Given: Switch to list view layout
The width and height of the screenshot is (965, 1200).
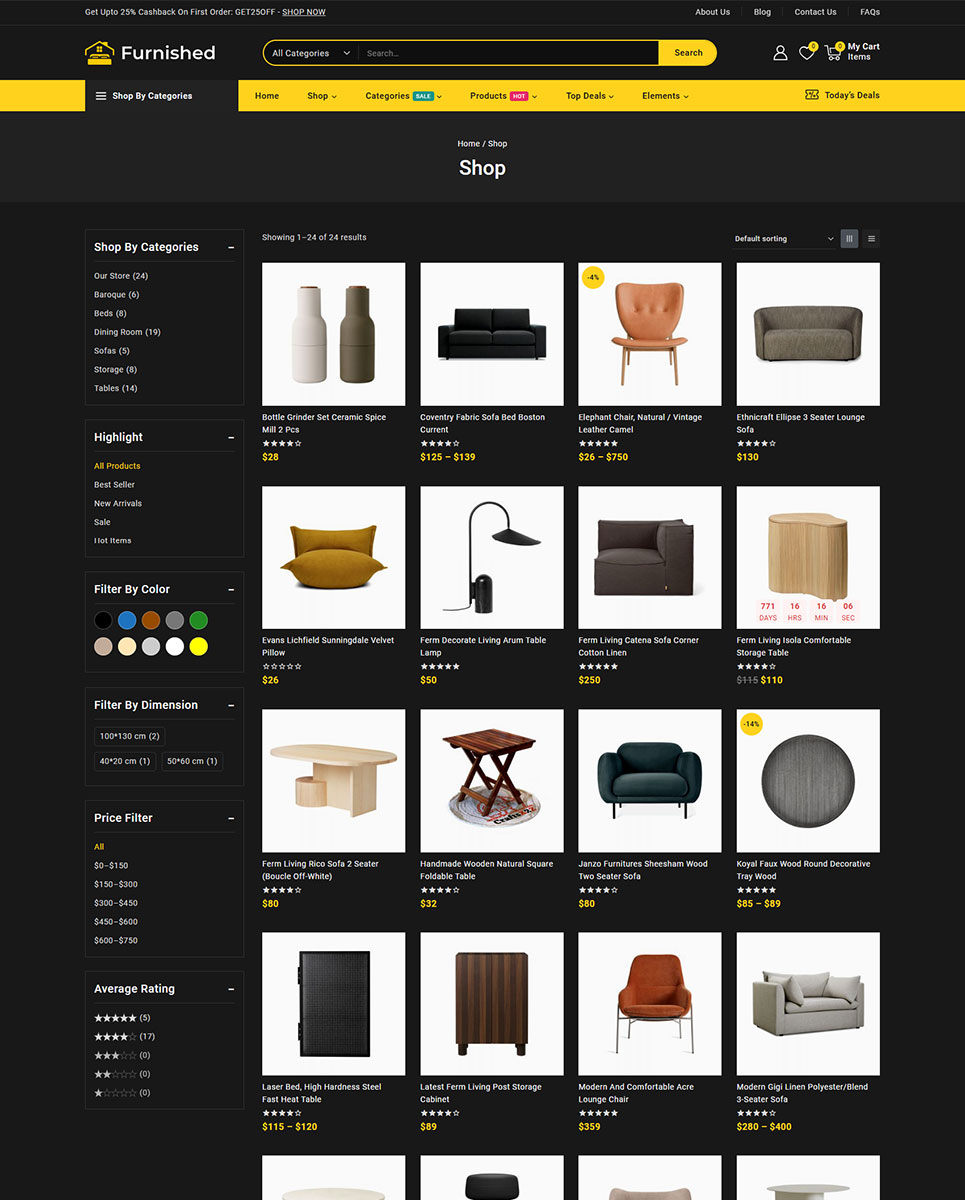Looking at the screenshot, I should click(x=871, y=239).
